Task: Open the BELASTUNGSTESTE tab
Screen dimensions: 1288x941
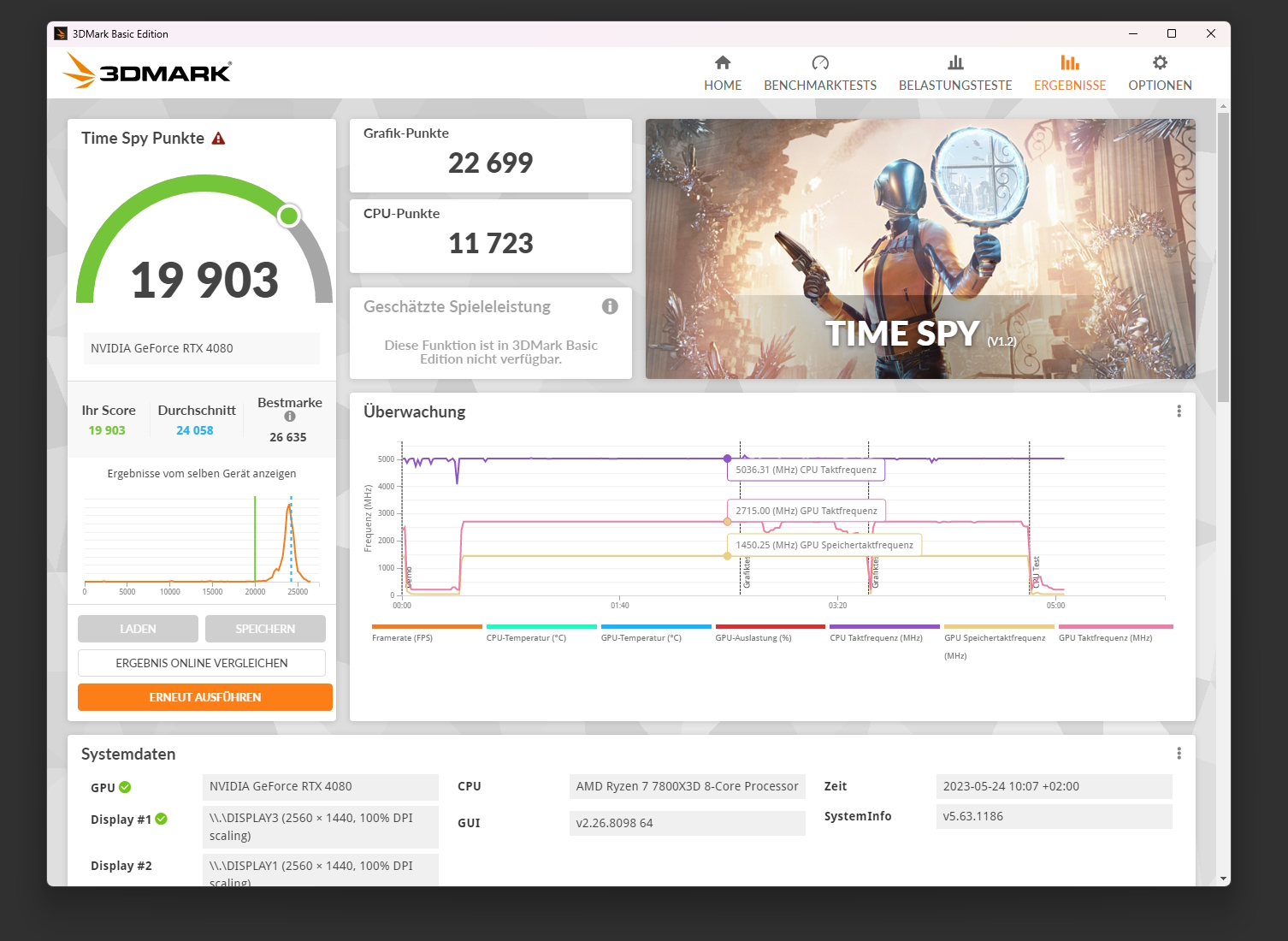Action: [x=955, y=74]
